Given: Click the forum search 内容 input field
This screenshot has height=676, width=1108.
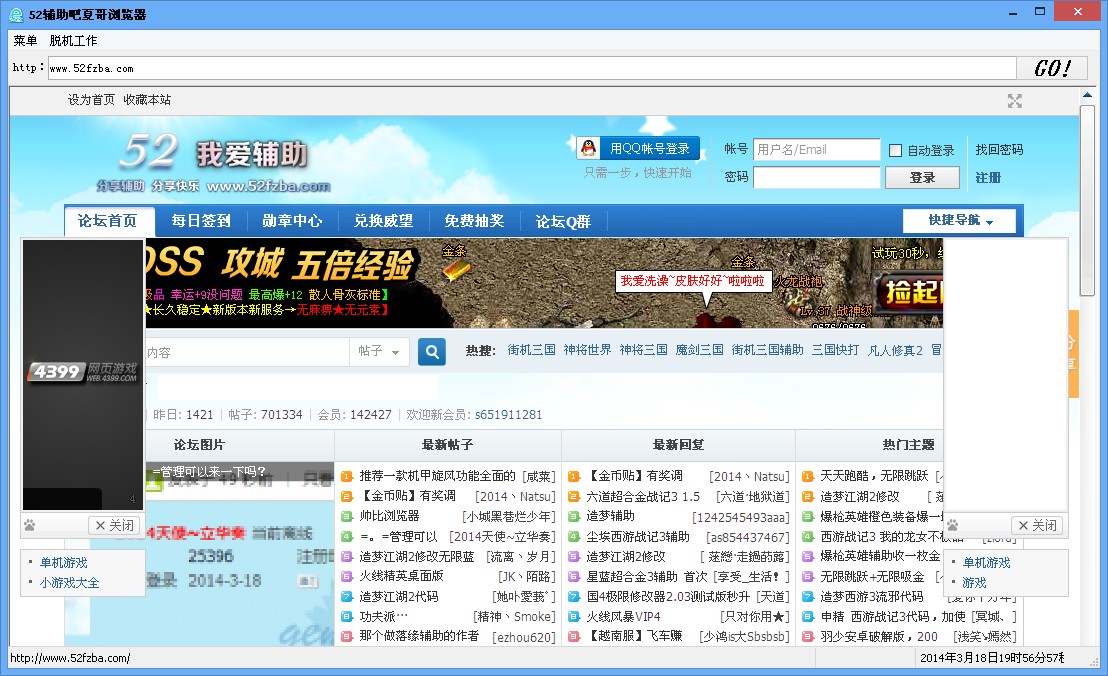Looking at the screenshot, I should (247, 352).
